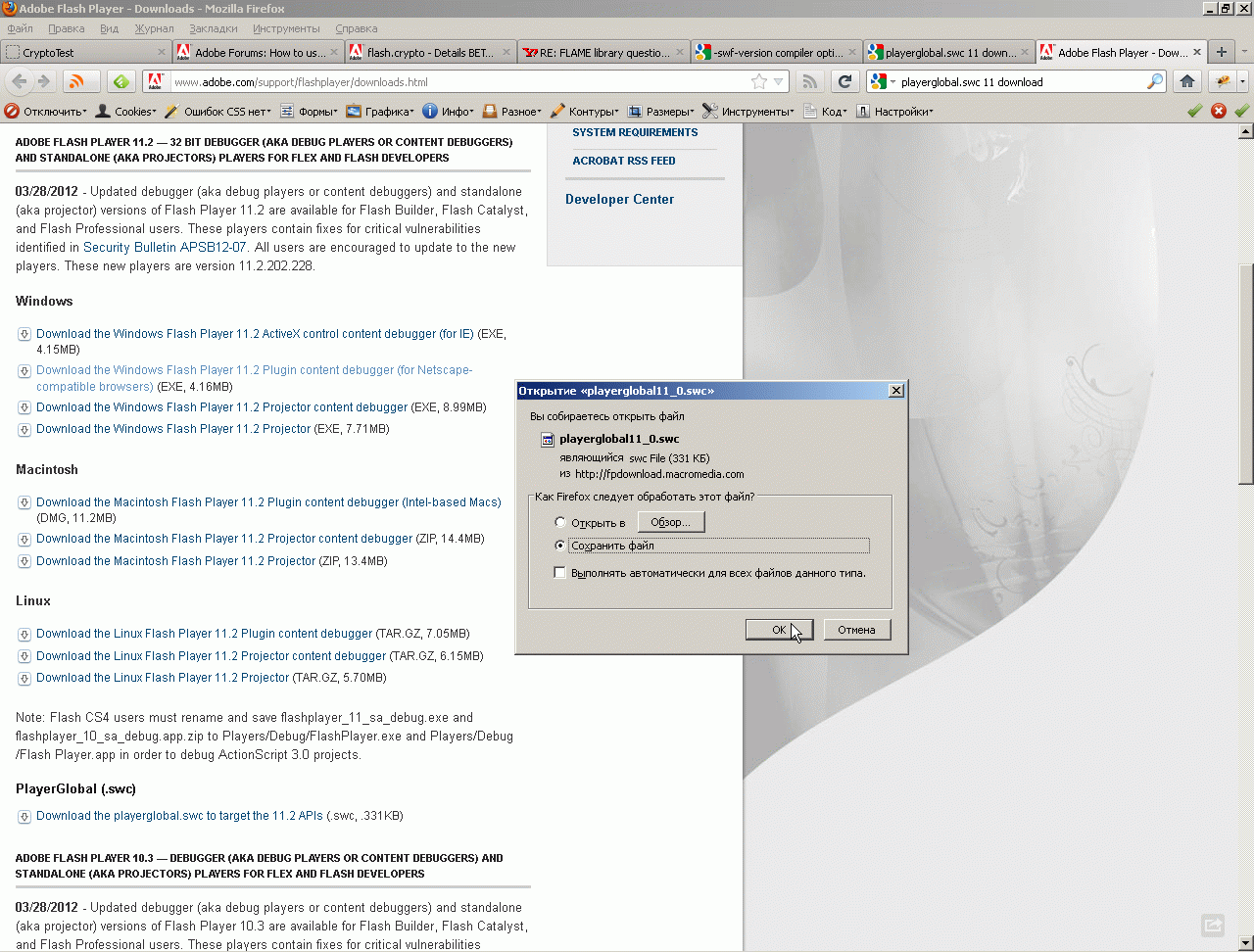1254x952 pixels.
Task: Open the Developer Center sidebar link
Action: (x=620, y=200)
